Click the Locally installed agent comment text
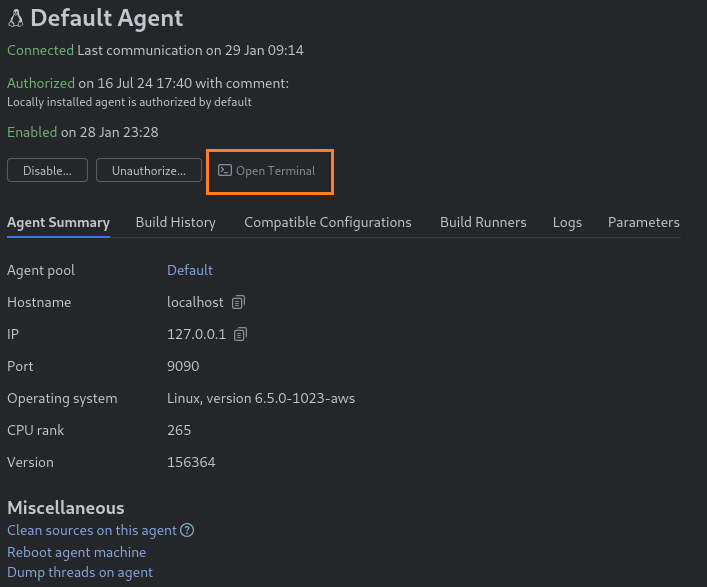 pos(129,102)
